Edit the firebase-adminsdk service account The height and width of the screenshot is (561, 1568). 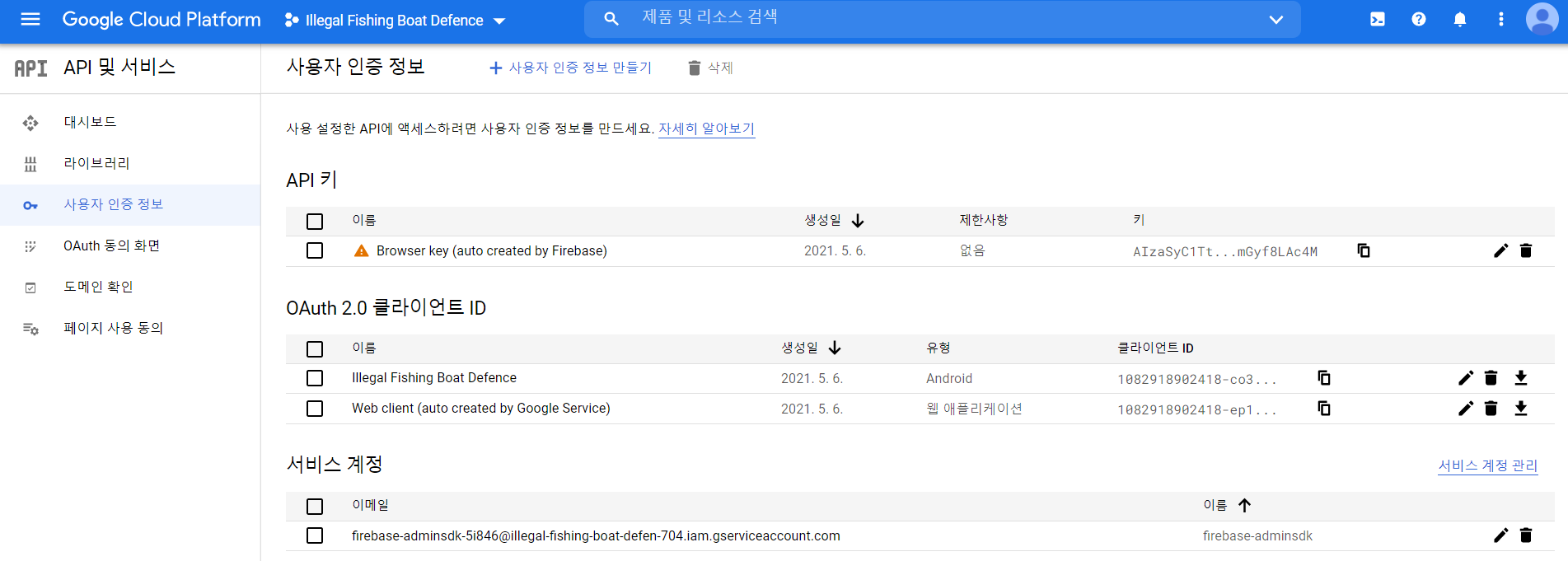(1501, 535)
